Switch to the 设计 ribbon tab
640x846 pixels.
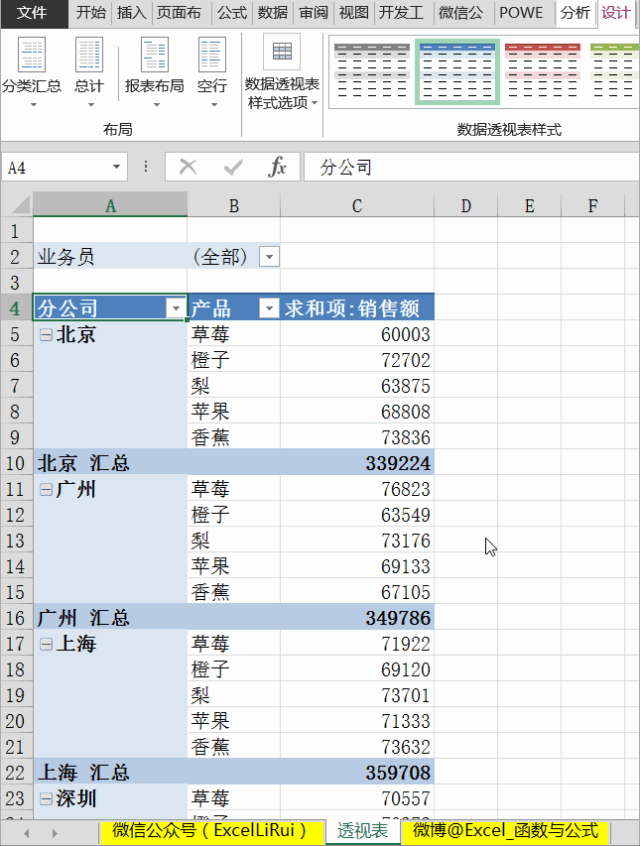click(616, 13)
